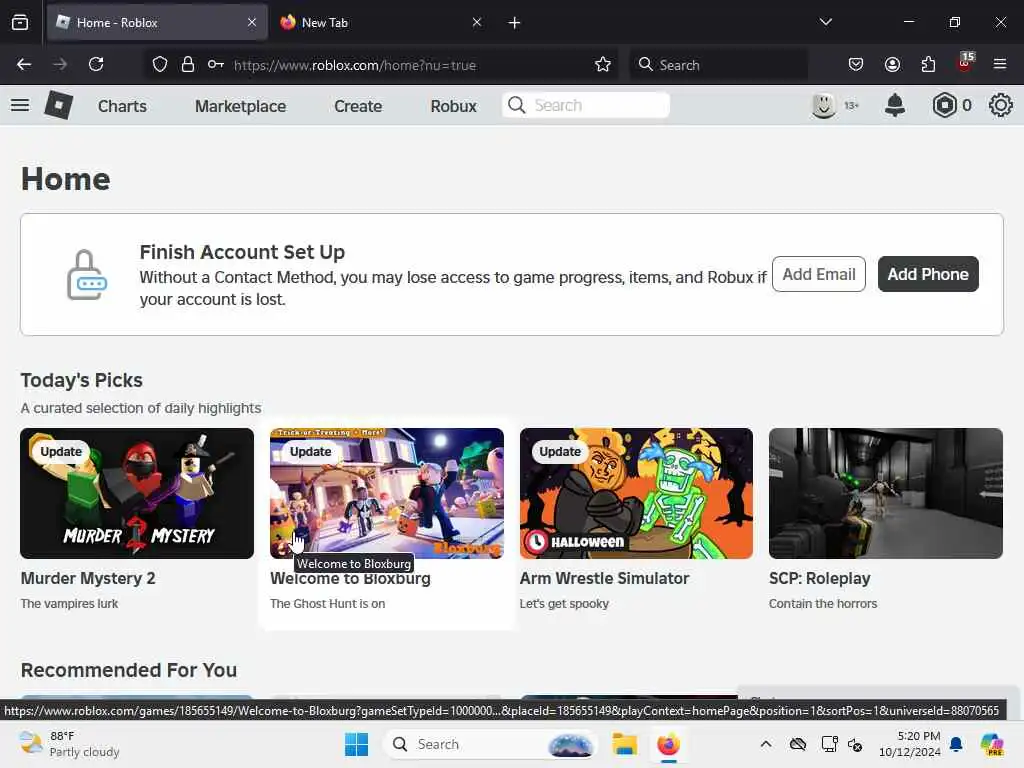Open the Roblox settings gear
This screenshot has height=768, width=1024.
[x=1000, y=105]
